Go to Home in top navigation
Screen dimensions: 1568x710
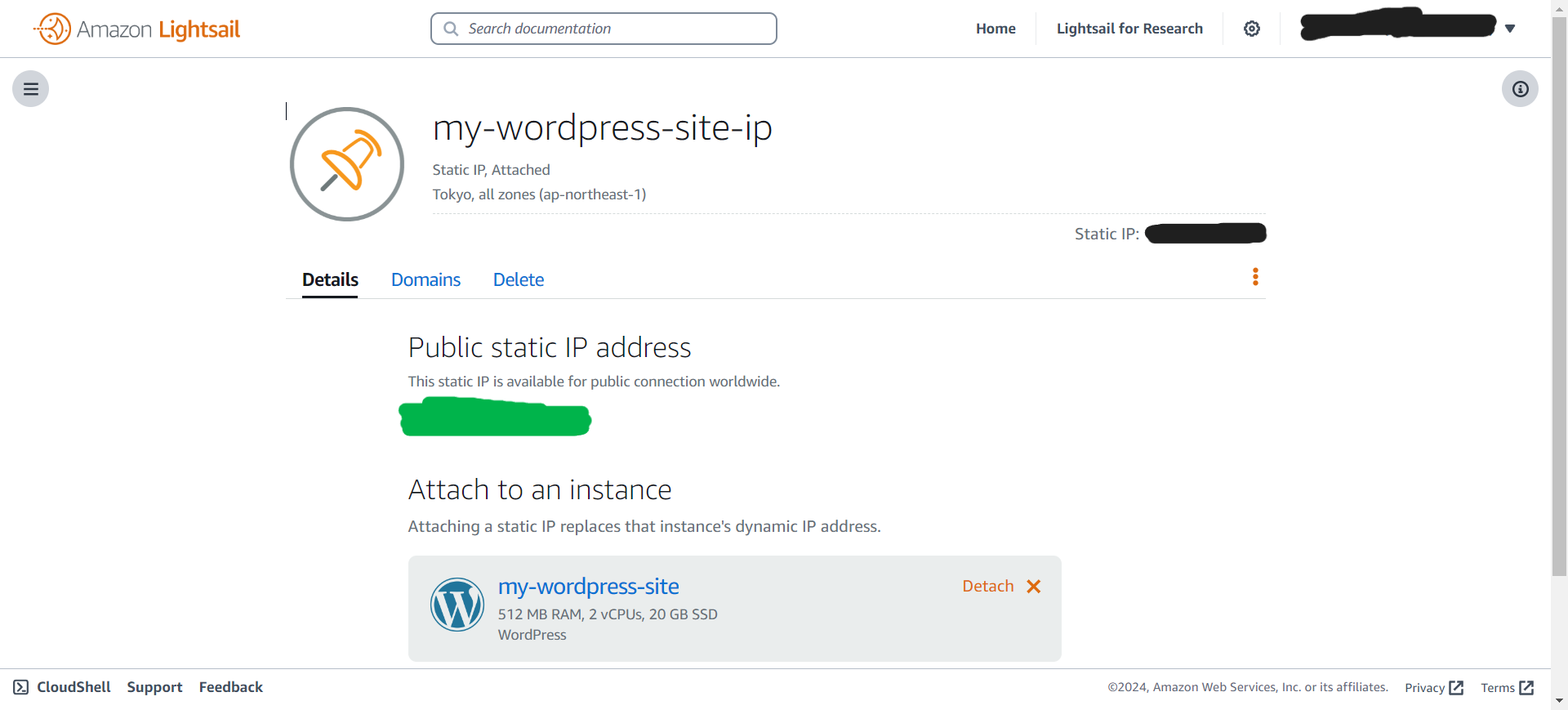click(x=996, y=29)
